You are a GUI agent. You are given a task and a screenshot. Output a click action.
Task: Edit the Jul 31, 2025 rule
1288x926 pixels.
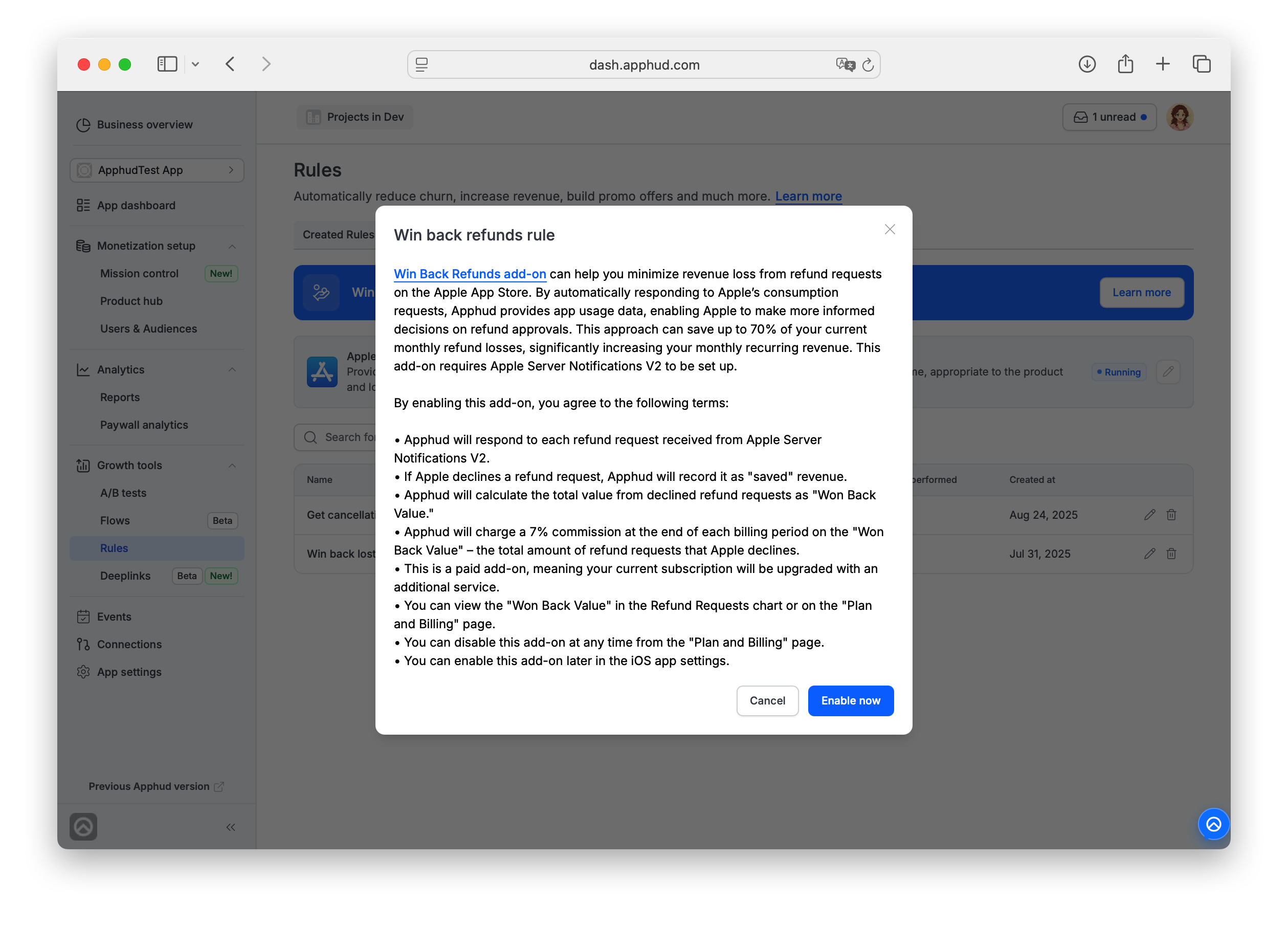point(1149,554)
